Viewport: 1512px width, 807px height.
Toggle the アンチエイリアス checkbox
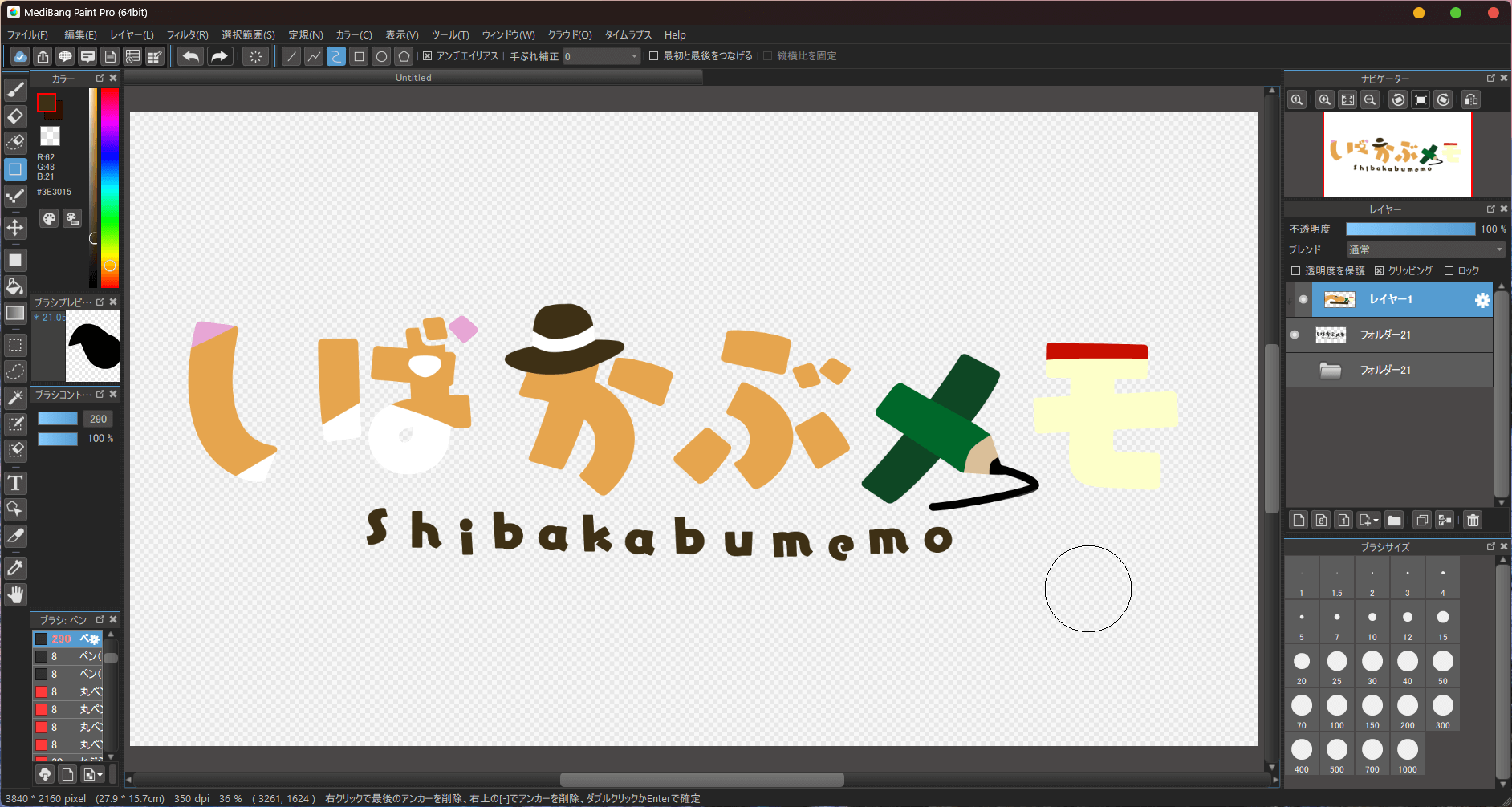(428, 56)
